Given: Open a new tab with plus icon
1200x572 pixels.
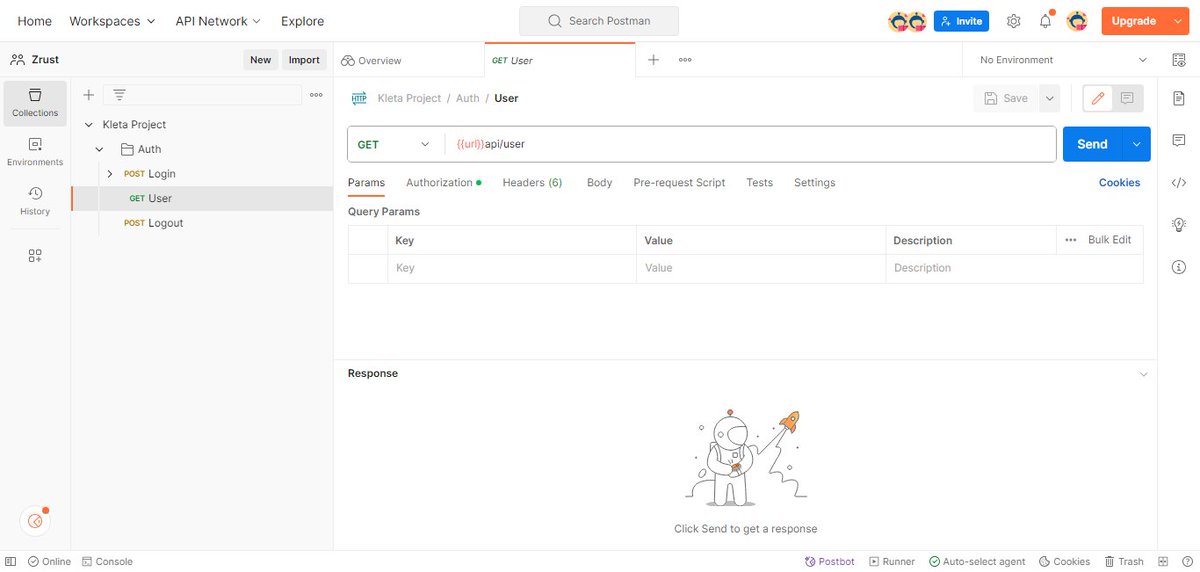Looking at the screenshot, I should click(x=653, y=60).
